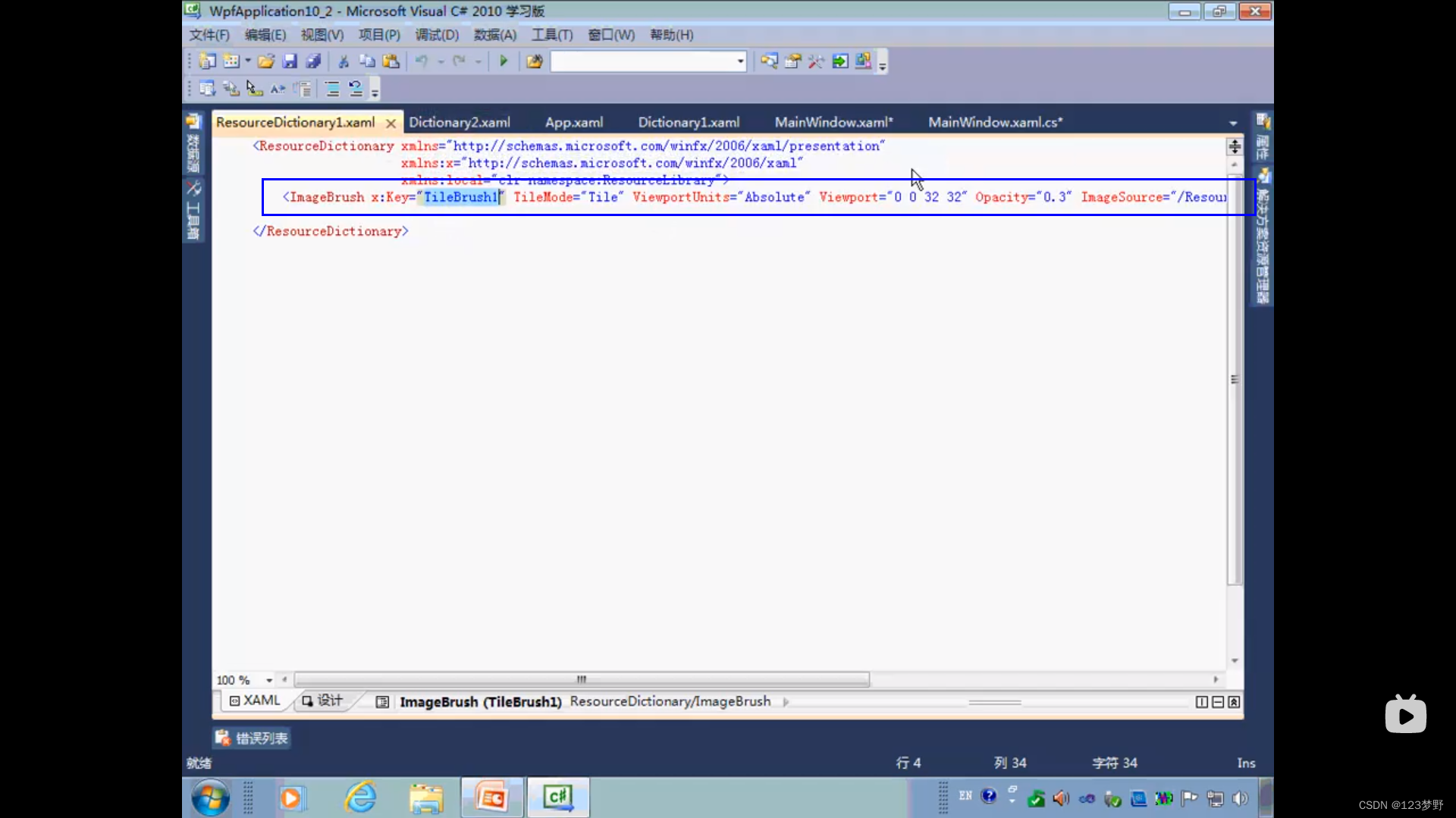Expand the Find combo box dropdown arrow

741,61
